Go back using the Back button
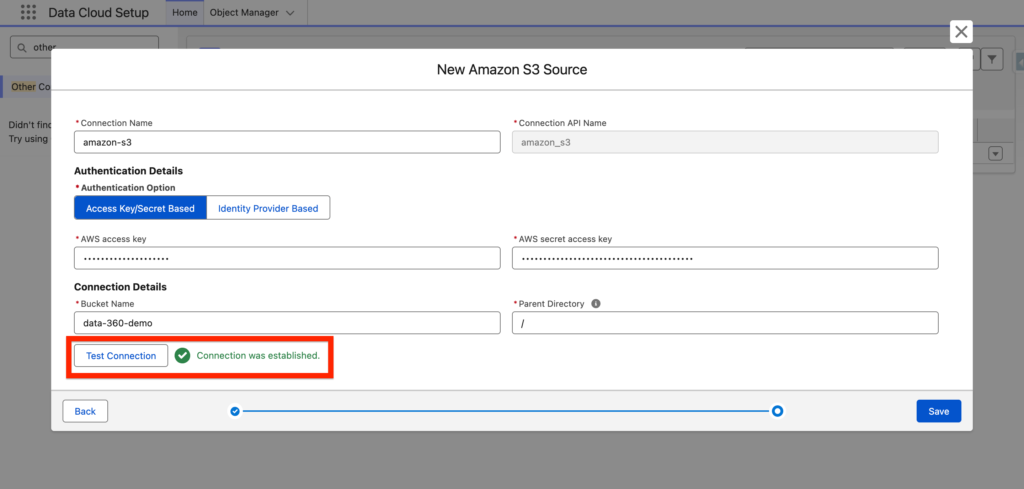Screen dimensions: 1024x489 coord(85,411)
